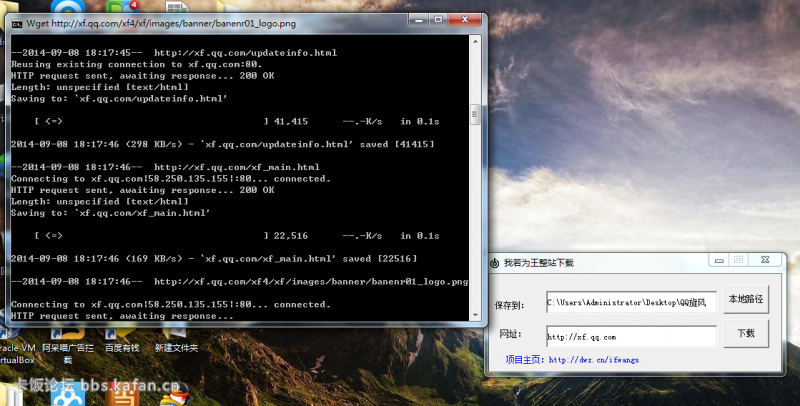
Task: Click the 项目主页: label
Action: click(526, 360)
